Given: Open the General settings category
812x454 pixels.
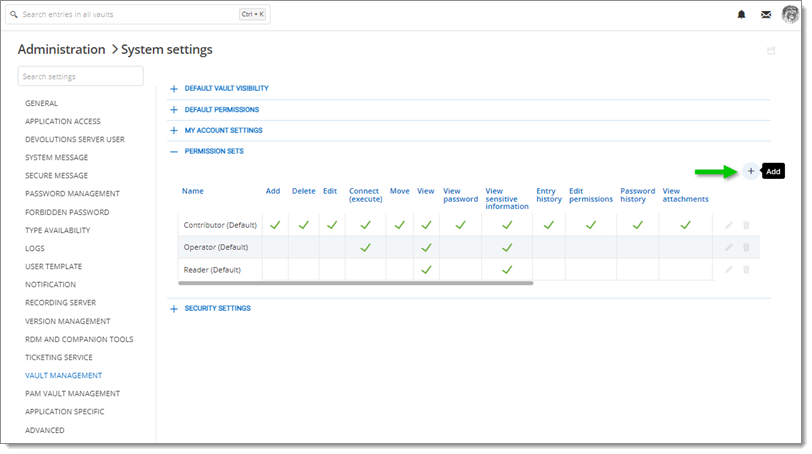Looking at the screenshot, I should [x=41, y=104].
